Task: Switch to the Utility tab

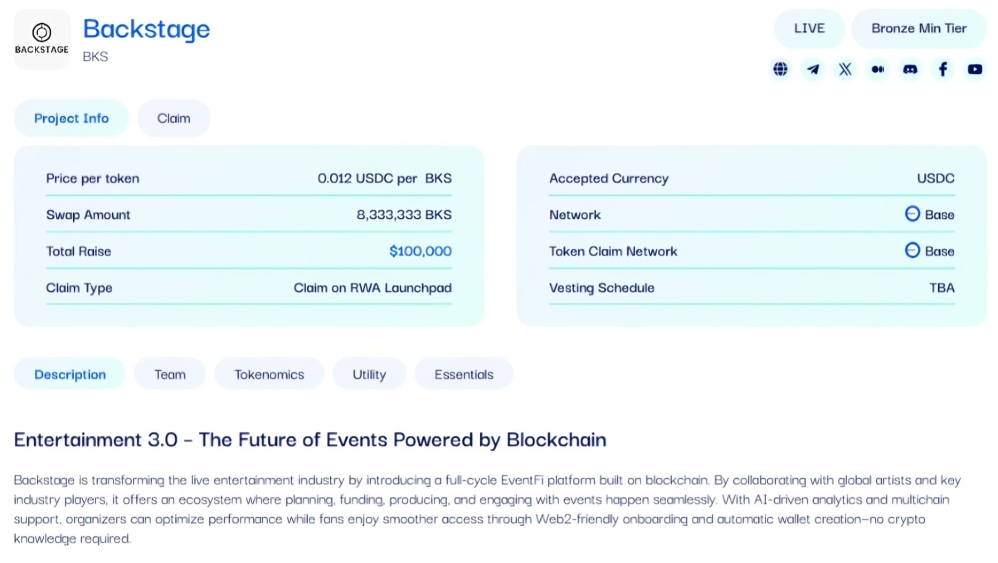Action: (369, 375)
